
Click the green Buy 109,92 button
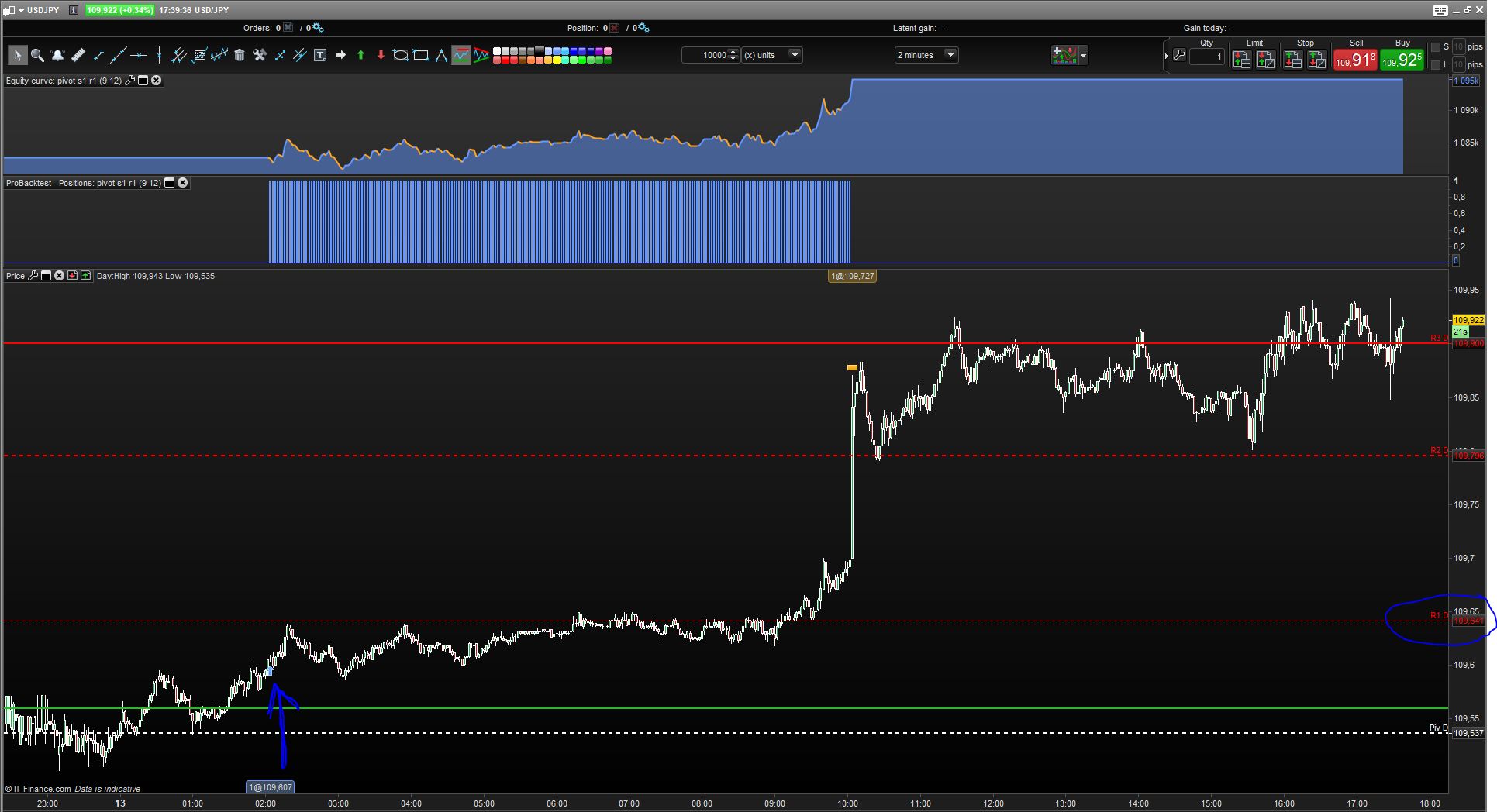coord(1402,60)
